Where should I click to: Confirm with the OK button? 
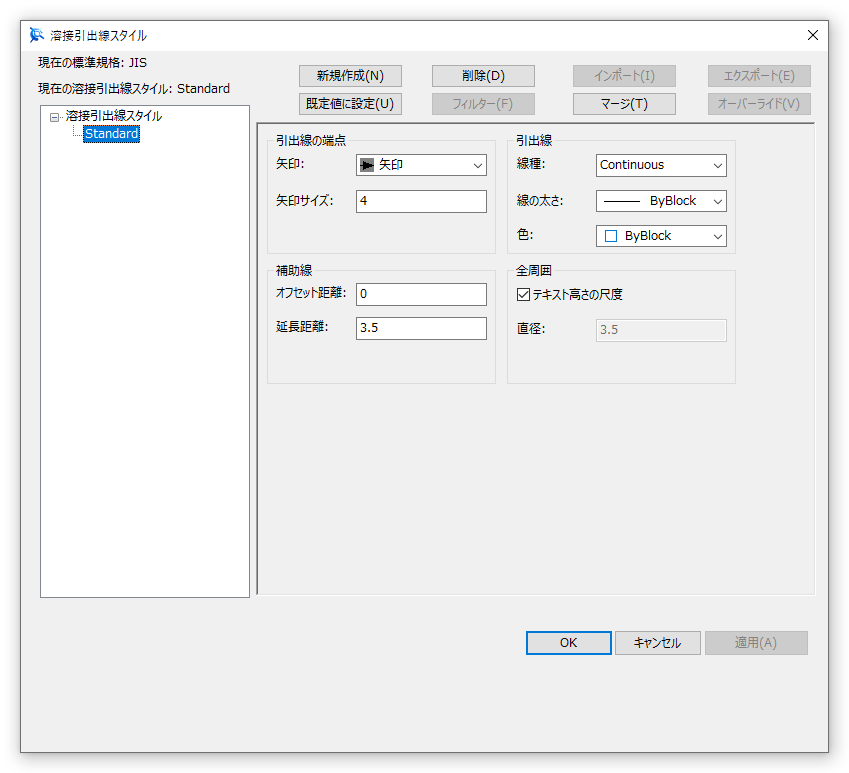click(568, 643)
